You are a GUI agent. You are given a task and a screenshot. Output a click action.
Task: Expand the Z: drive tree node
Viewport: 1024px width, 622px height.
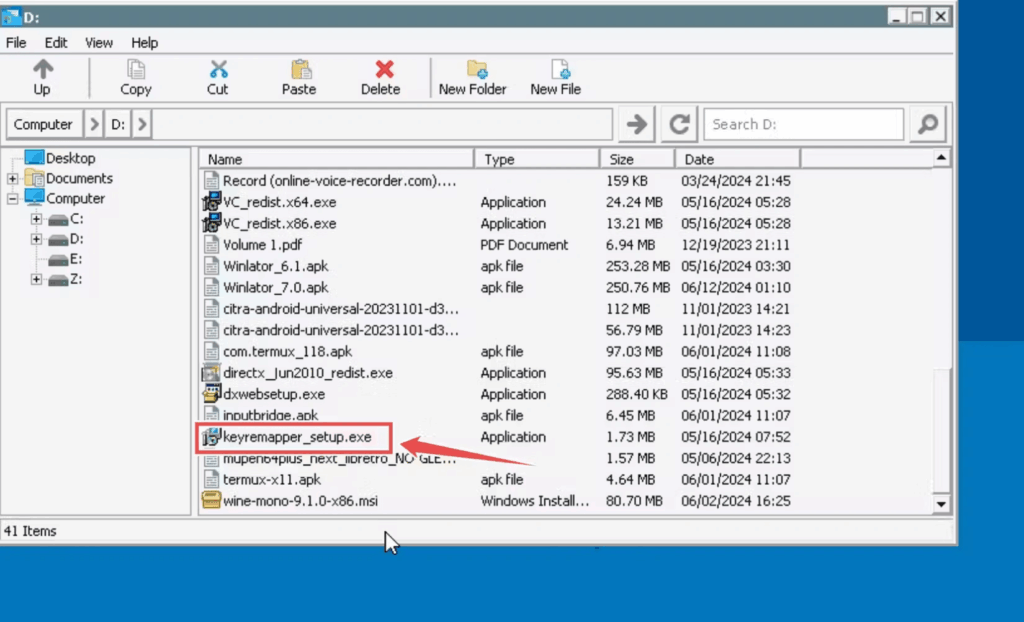click(36, 279)
